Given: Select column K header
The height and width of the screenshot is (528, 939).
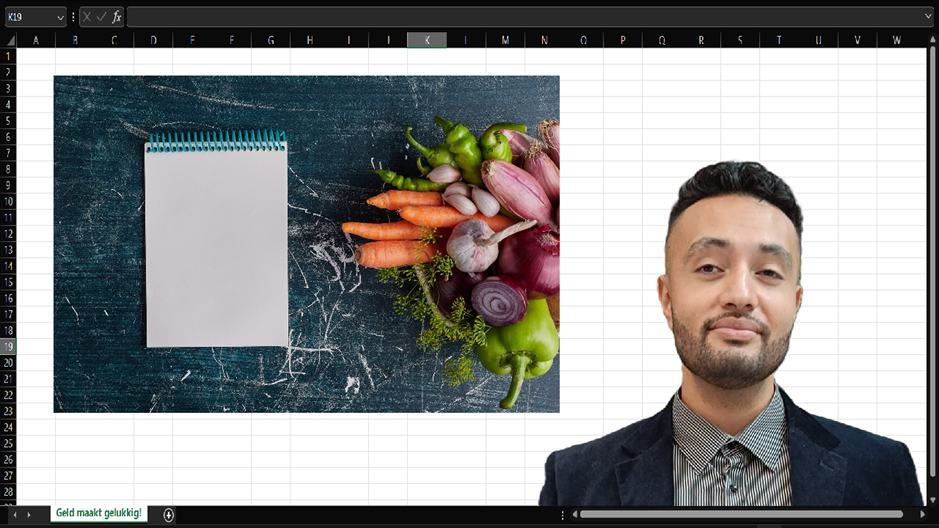Looking at the screenshot, I should tap(427, 40).
